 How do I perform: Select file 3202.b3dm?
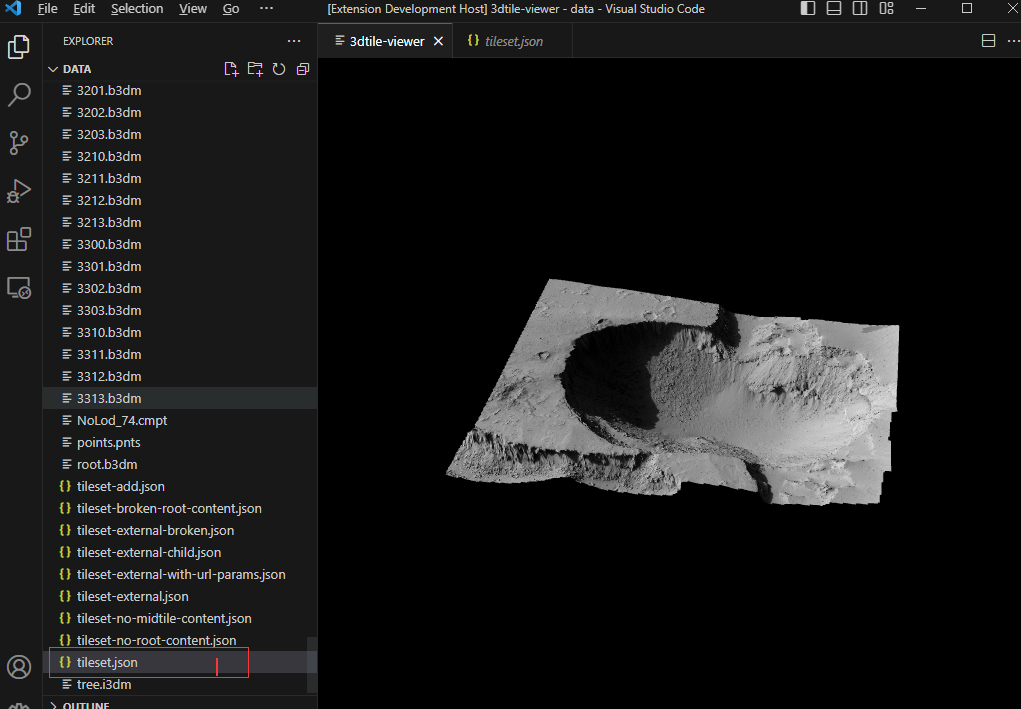pyautogui.click(x=180, y=113)
